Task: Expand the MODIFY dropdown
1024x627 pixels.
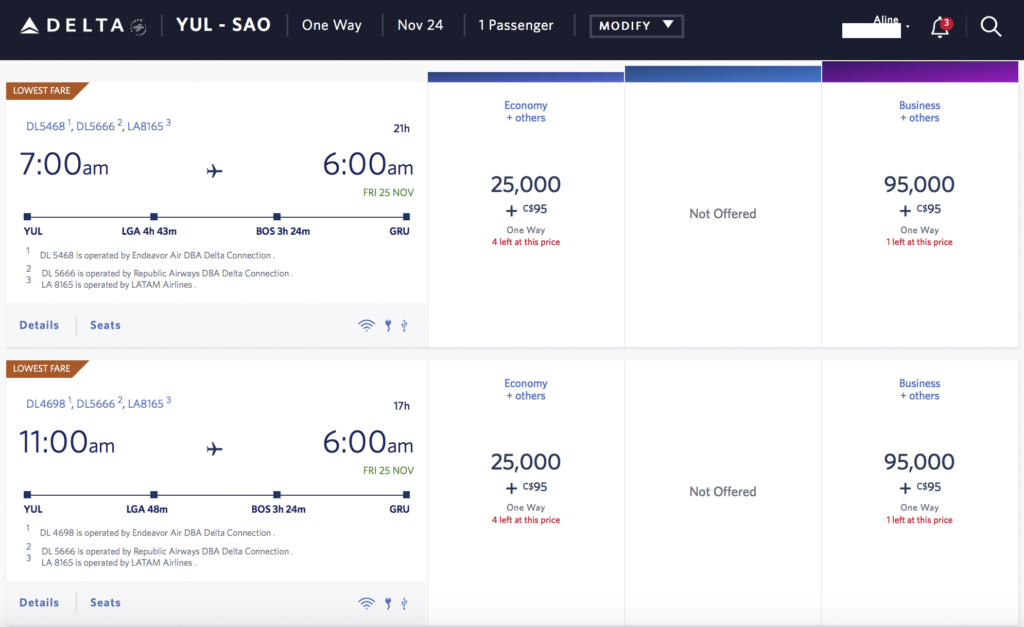Action: point(636,25)
